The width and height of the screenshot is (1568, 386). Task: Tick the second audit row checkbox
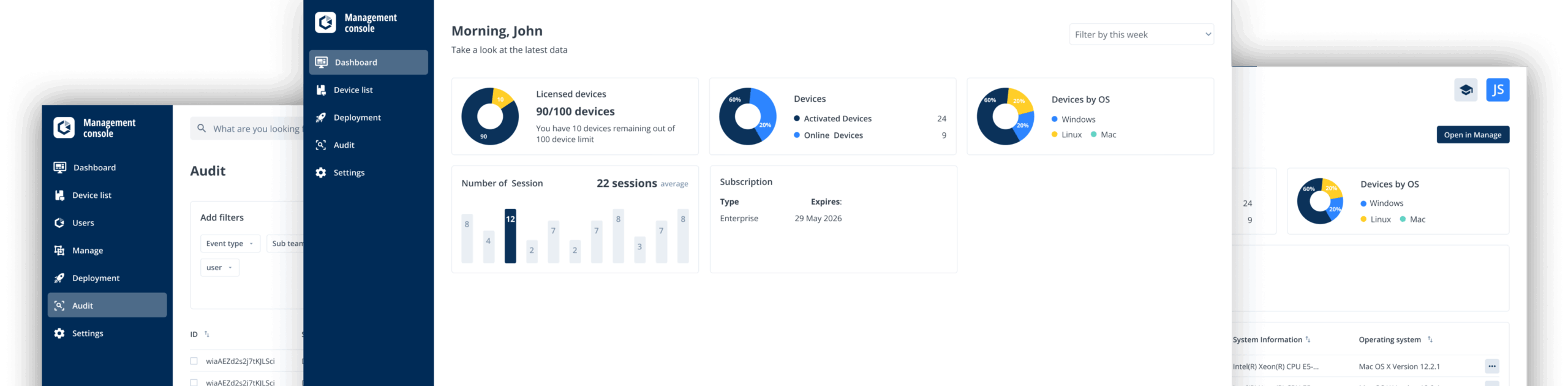[x=194, y=382]
